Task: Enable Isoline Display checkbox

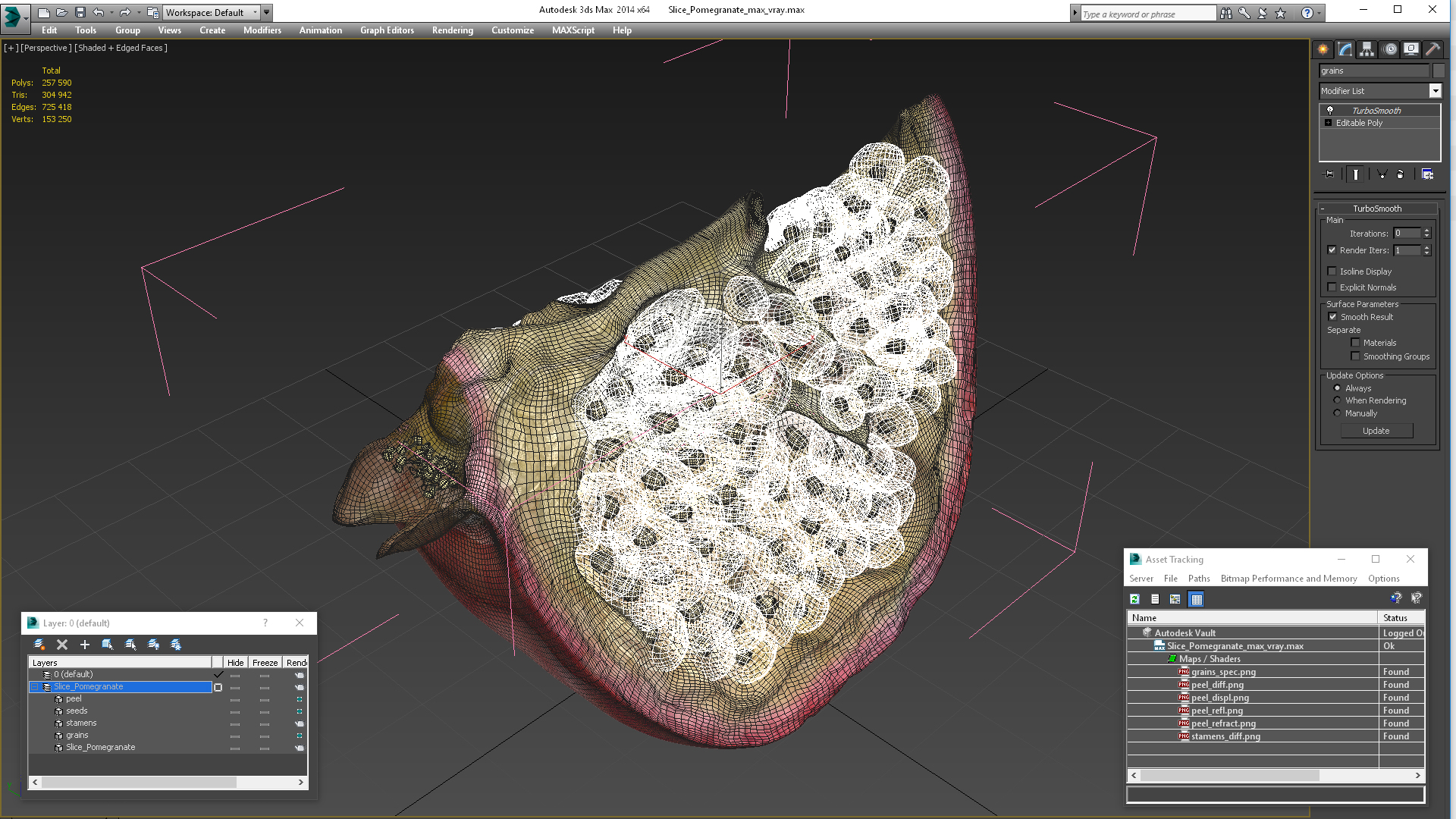Action: tap(1332, 271)
